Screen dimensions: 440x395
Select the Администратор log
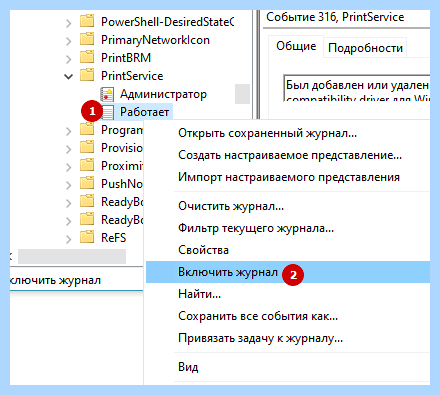point(163,94)
